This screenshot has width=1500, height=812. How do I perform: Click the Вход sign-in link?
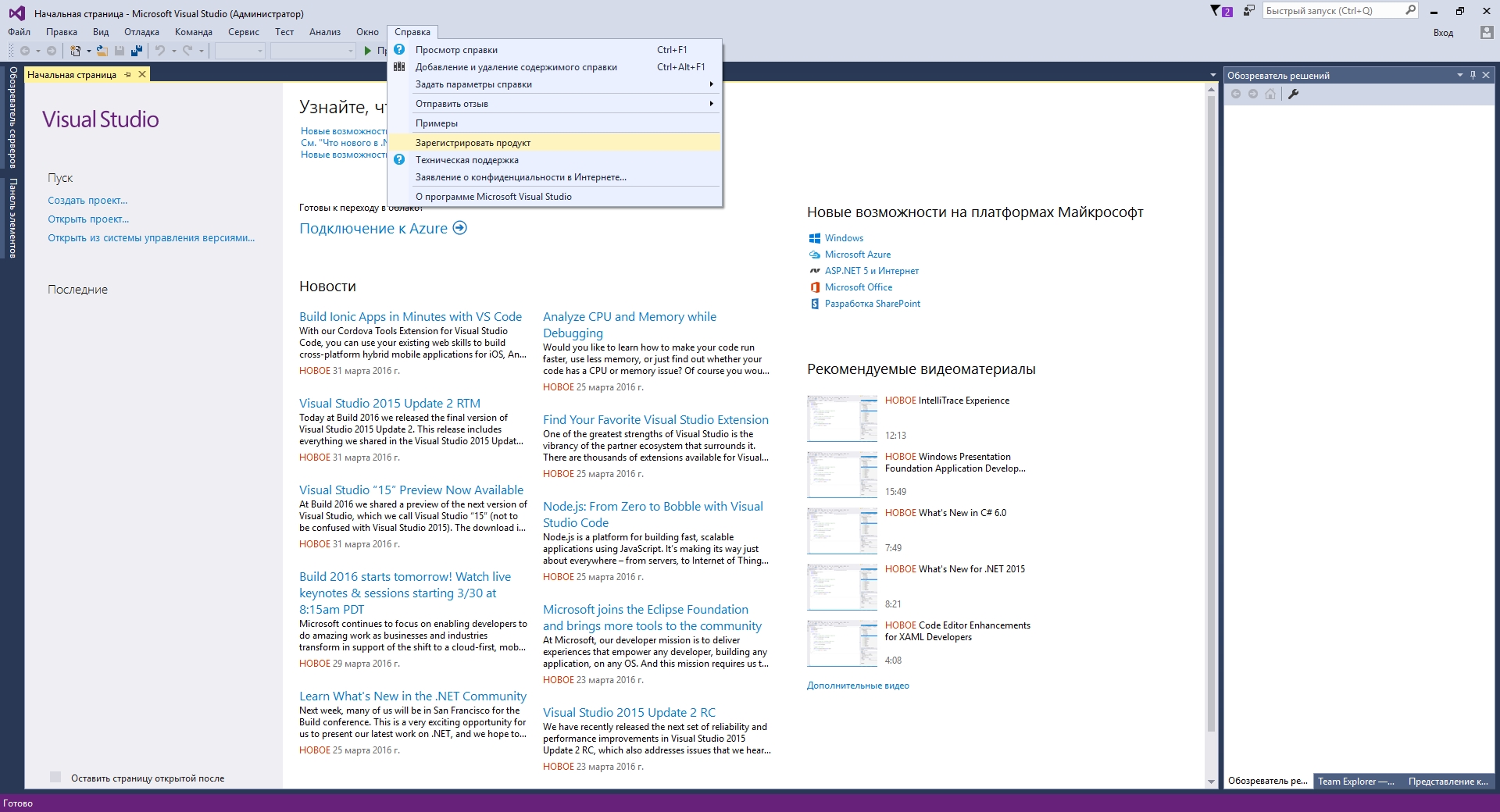1443,33
